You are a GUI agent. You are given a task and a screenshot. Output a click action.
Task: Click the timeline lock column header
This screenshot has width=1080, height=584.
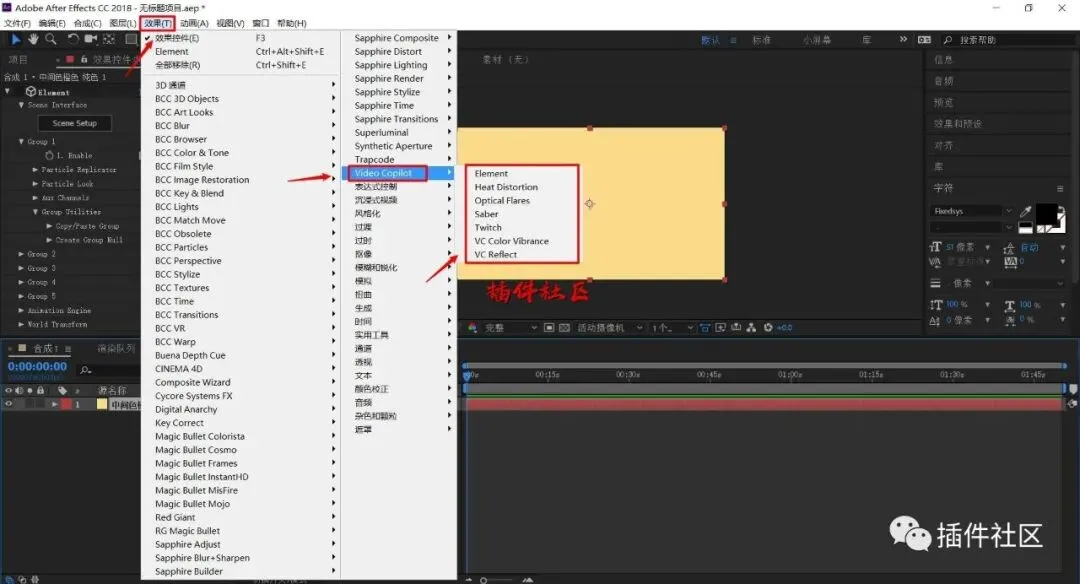(x=41, y=390)
